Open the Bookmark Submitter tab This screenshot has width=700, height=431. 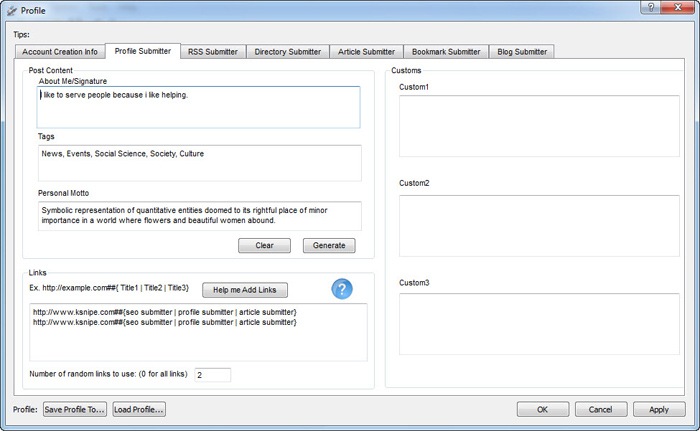(x=446, y=52)
